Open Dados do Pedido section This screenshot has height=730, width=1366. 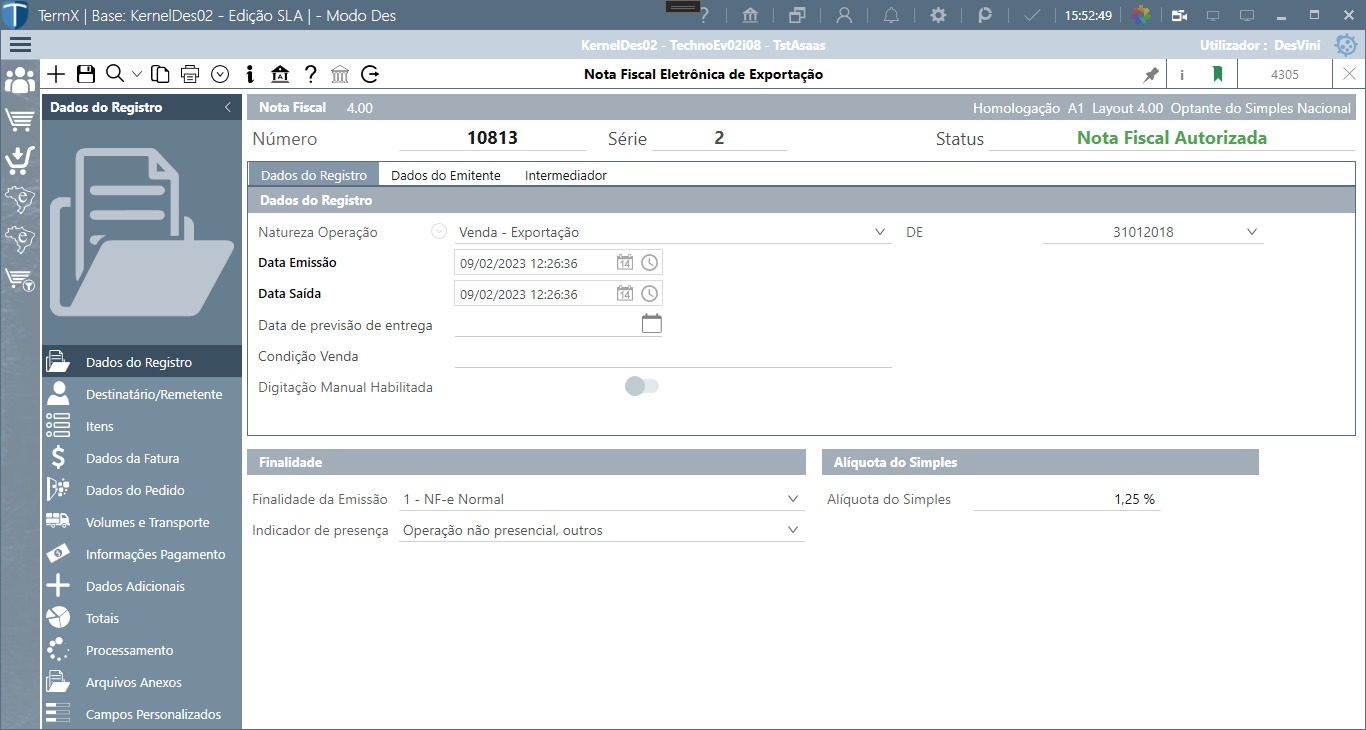coord(142,490)
